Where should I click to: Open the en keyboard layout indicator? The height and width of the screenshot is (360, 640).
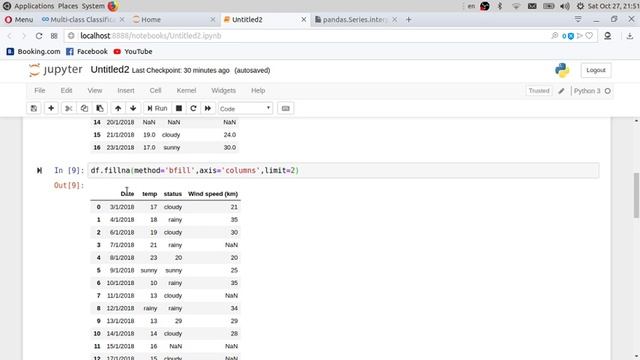(471, 6)
